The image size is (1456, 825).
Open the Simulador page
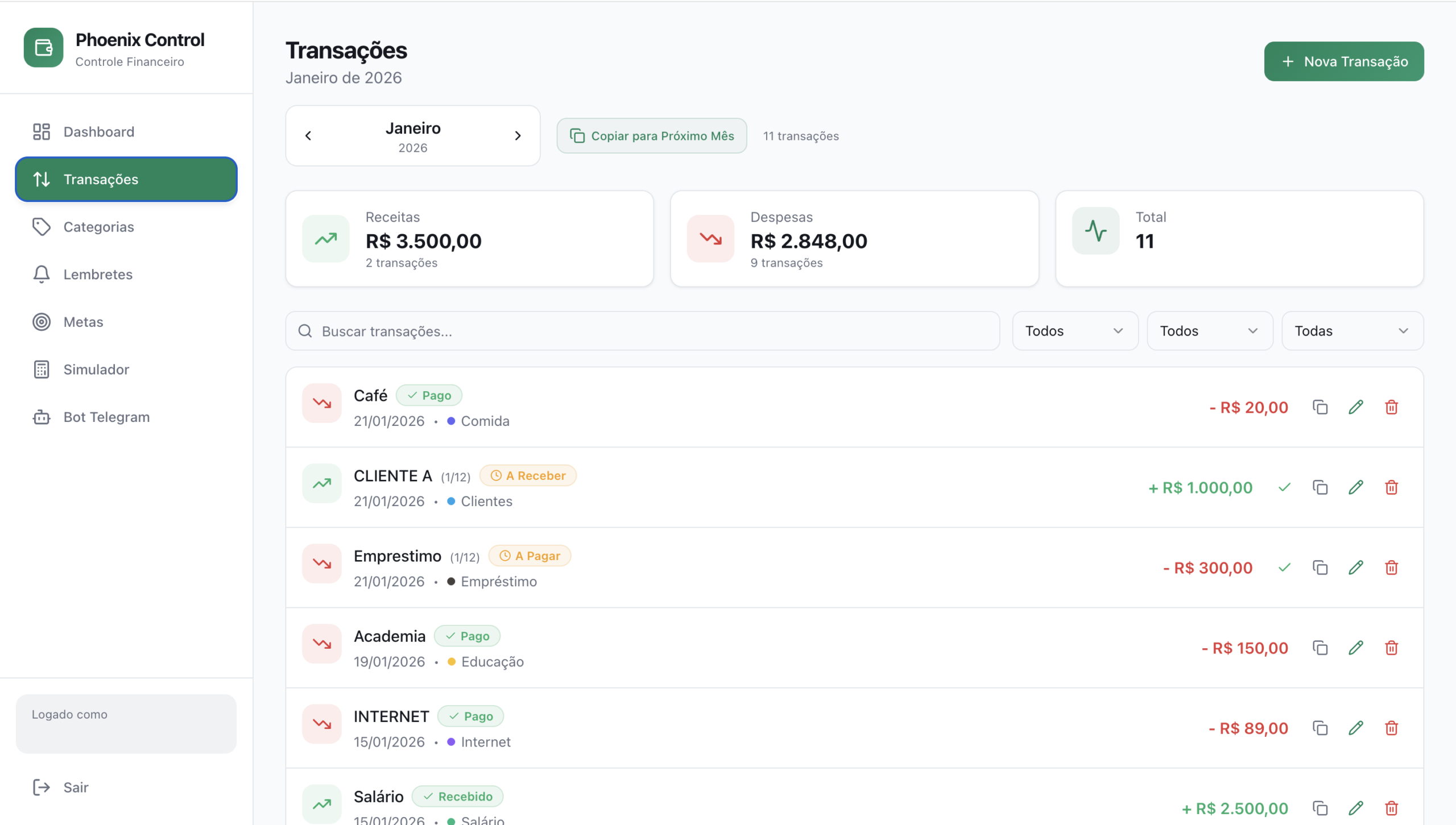(126, 370)
